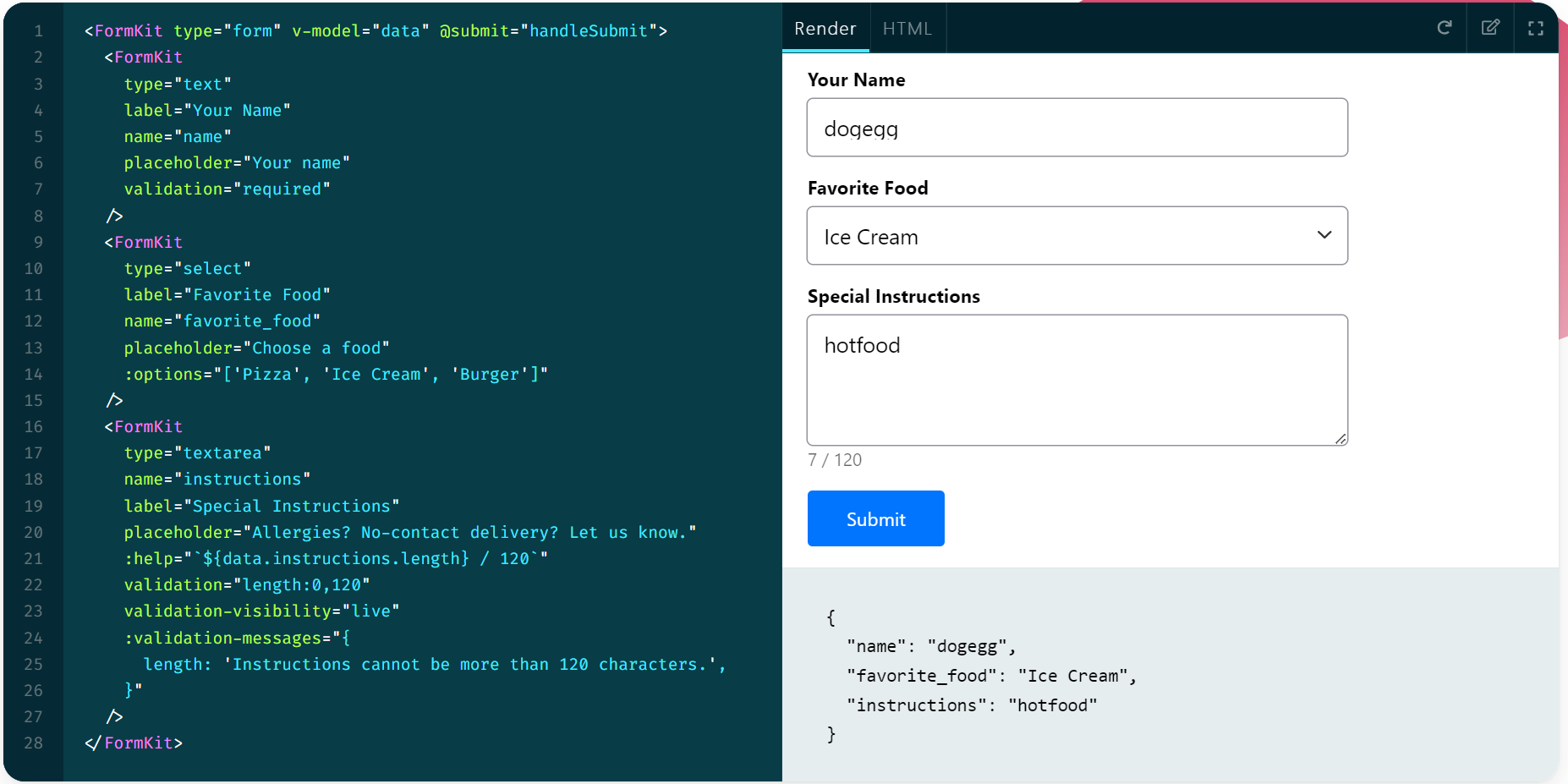Click the validation="required" code line
This screenshot has height=784, width=1568.
pos(227,189)
